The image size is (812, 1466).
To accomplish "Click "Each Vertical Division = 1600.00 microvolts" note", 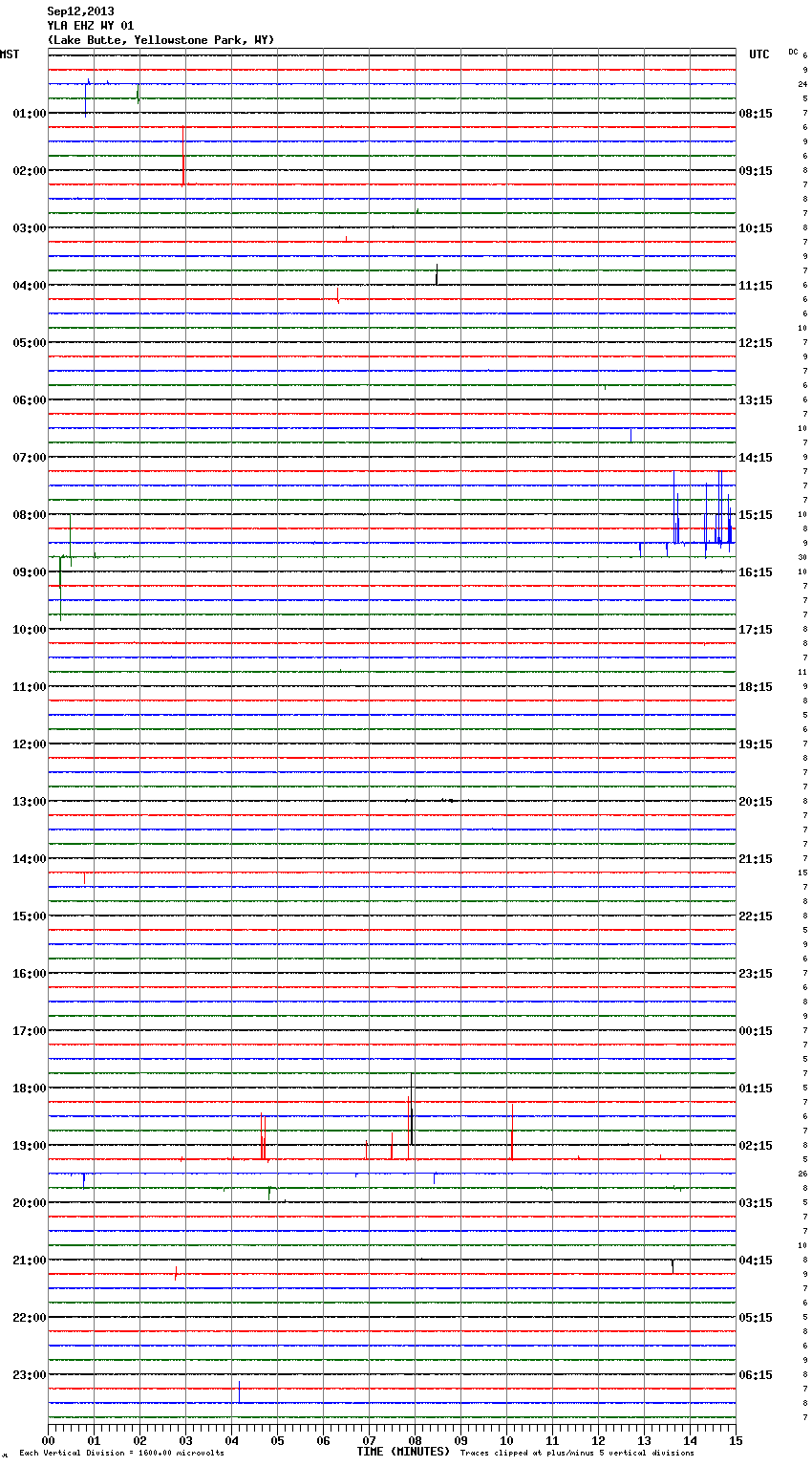I will [121, 1454].
